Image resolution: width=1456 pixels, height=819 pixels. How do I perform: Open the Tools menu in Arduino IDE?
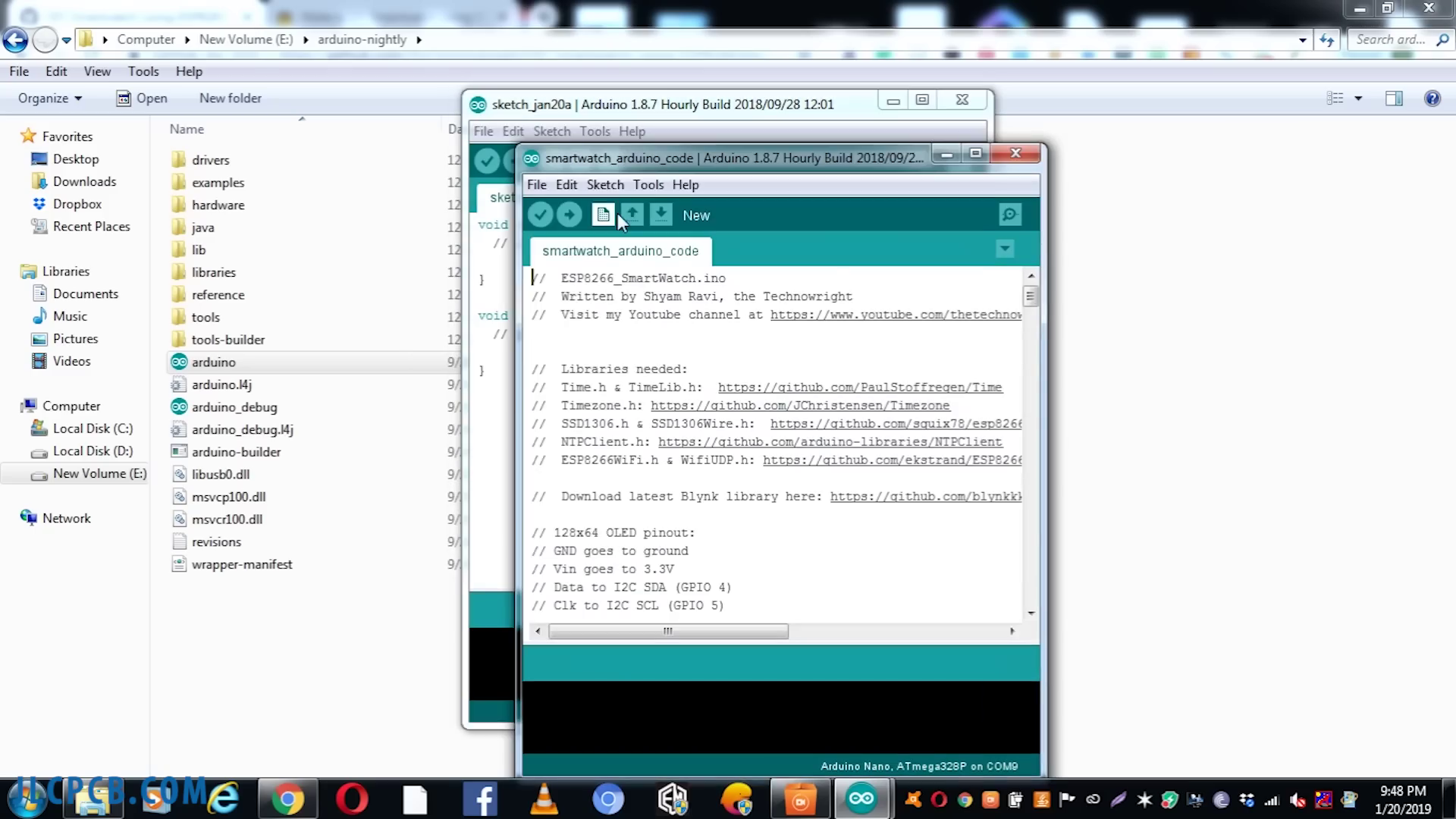pyautogui.click(x=648, y=185)
